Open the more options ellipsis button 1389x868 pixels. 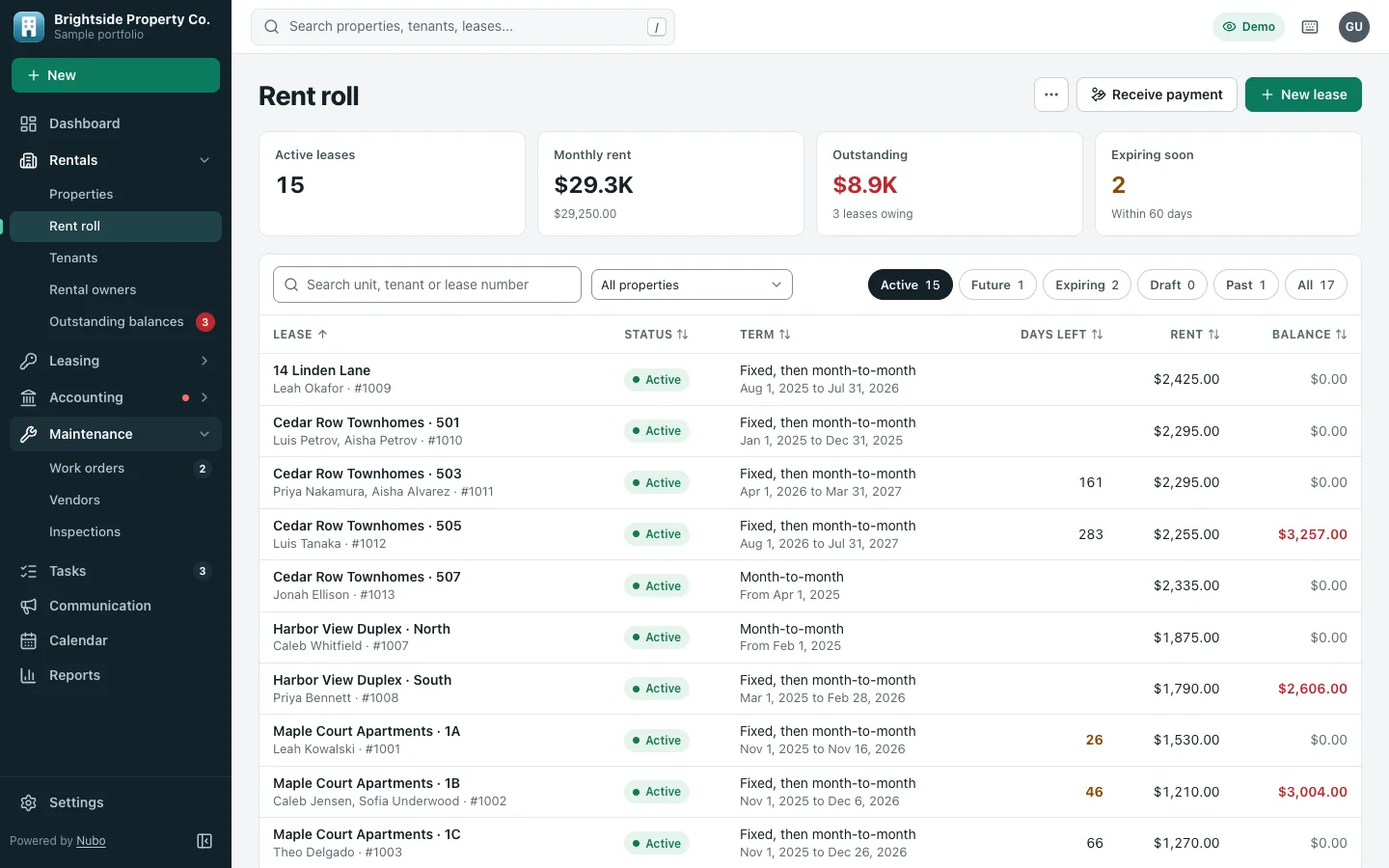(1051, 95)
